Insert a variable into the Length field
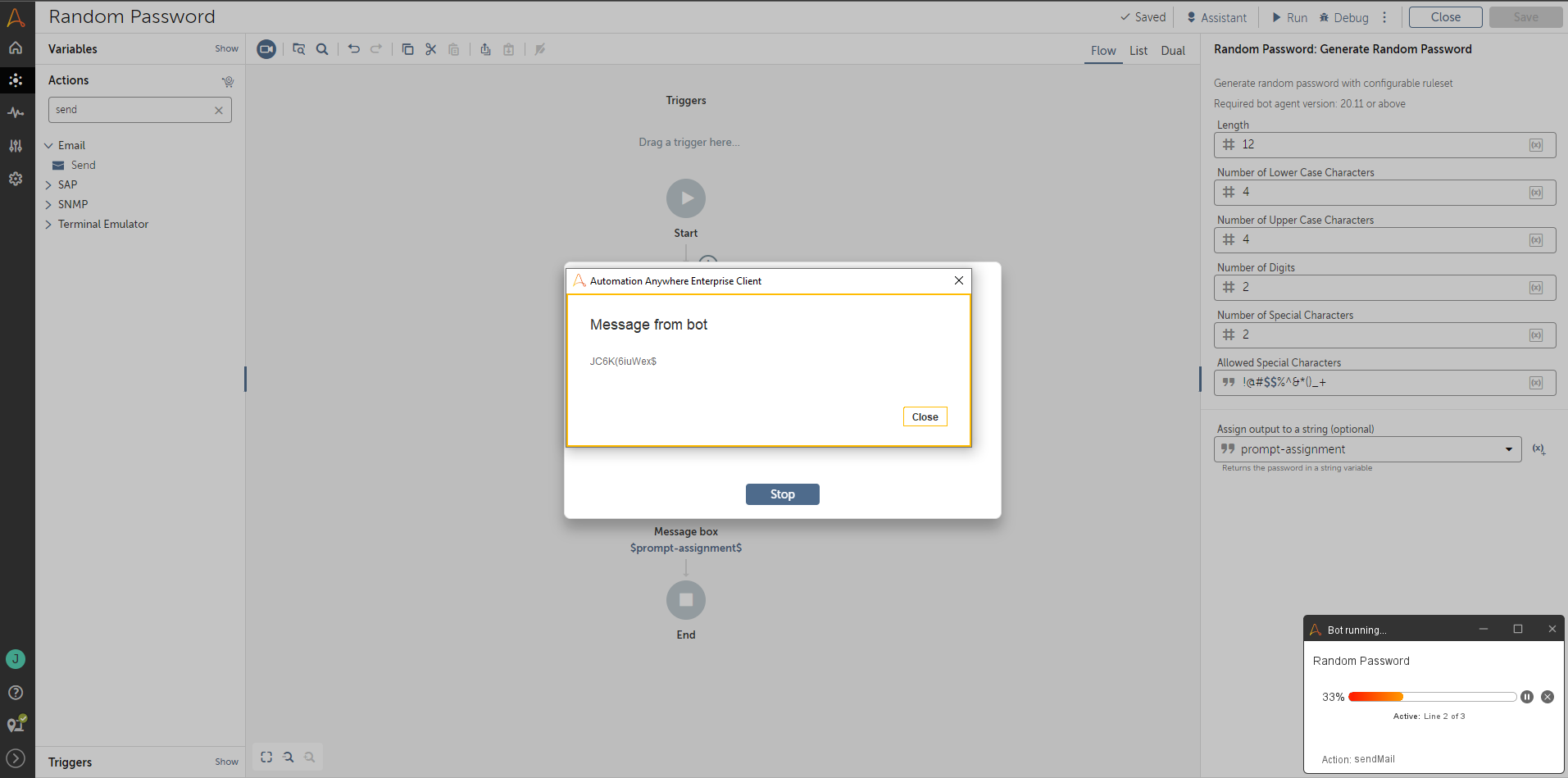Image resolution: width=1568 pixels, height=778 pixels. pyautogui.click(x=1536, y=145)
